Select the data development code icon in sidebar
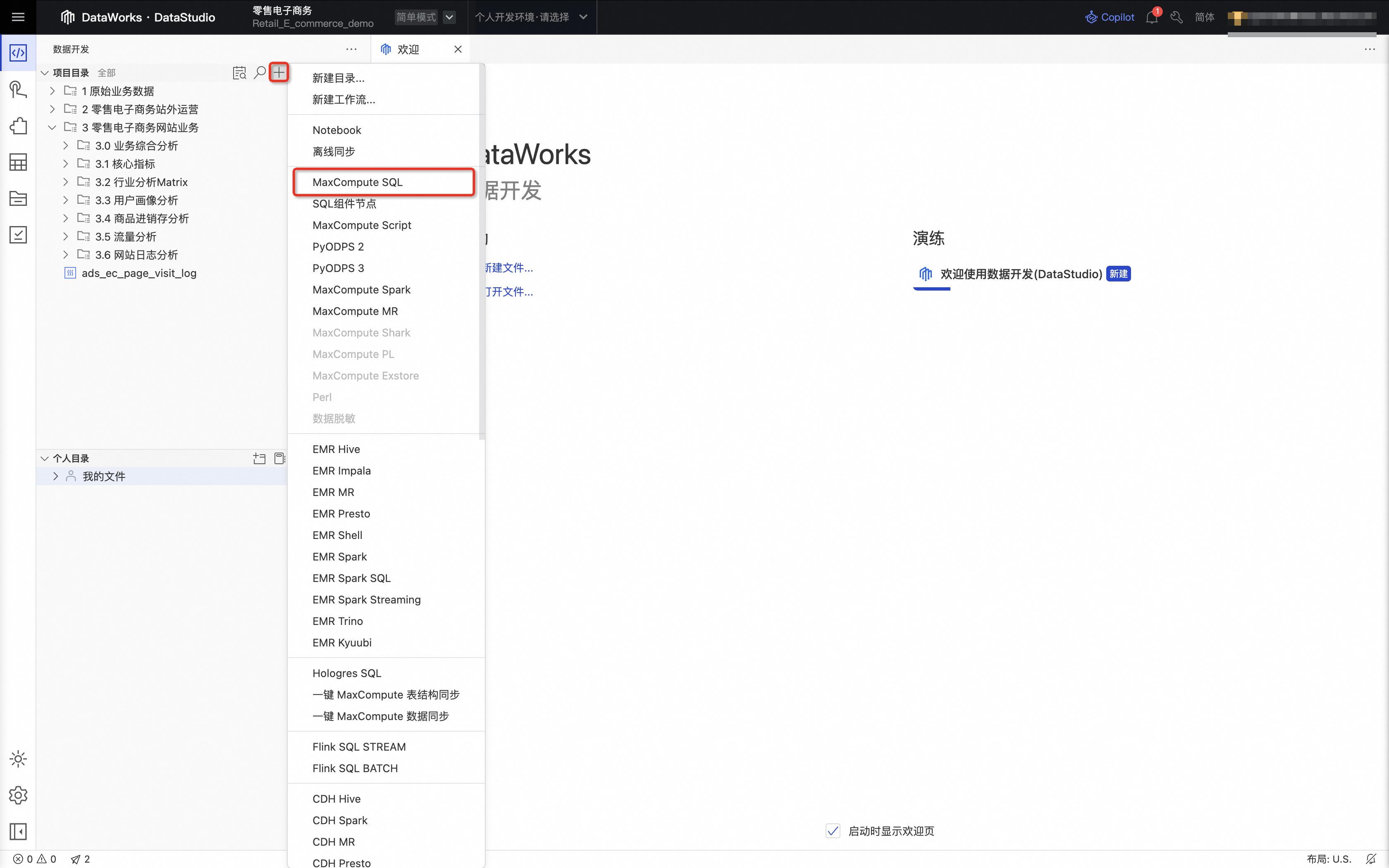Viewport: 1389px width, 868px height. 18,53
